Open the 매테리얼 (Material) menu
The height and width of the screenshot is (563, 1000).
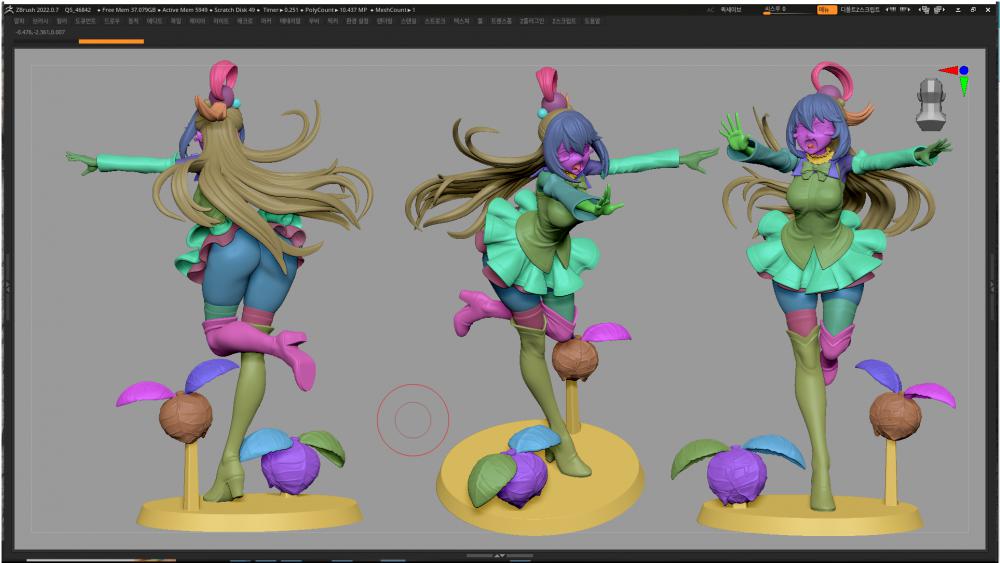click(x=290, y=21)
